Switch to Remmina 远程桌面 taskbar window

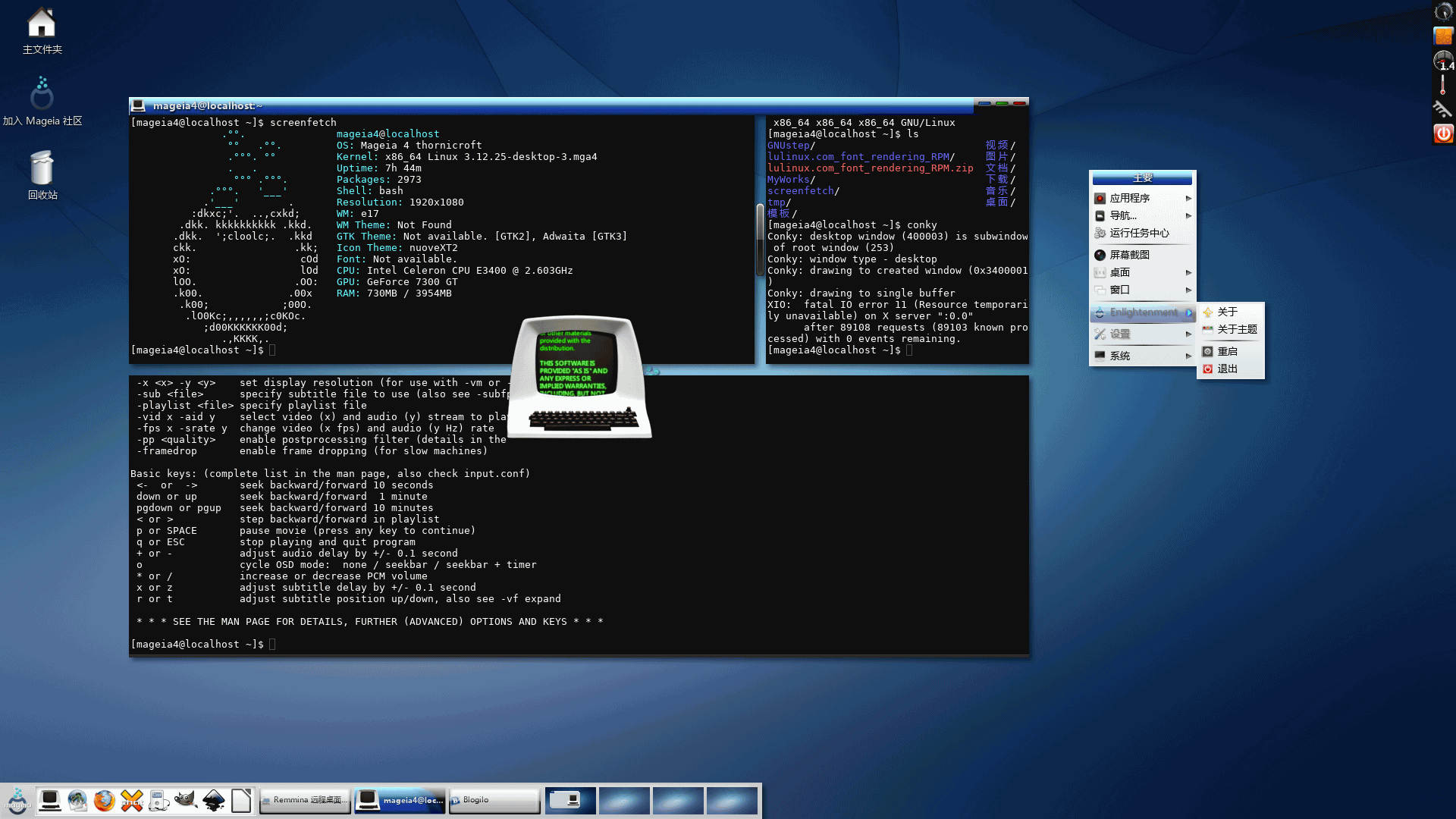point(305,801)
